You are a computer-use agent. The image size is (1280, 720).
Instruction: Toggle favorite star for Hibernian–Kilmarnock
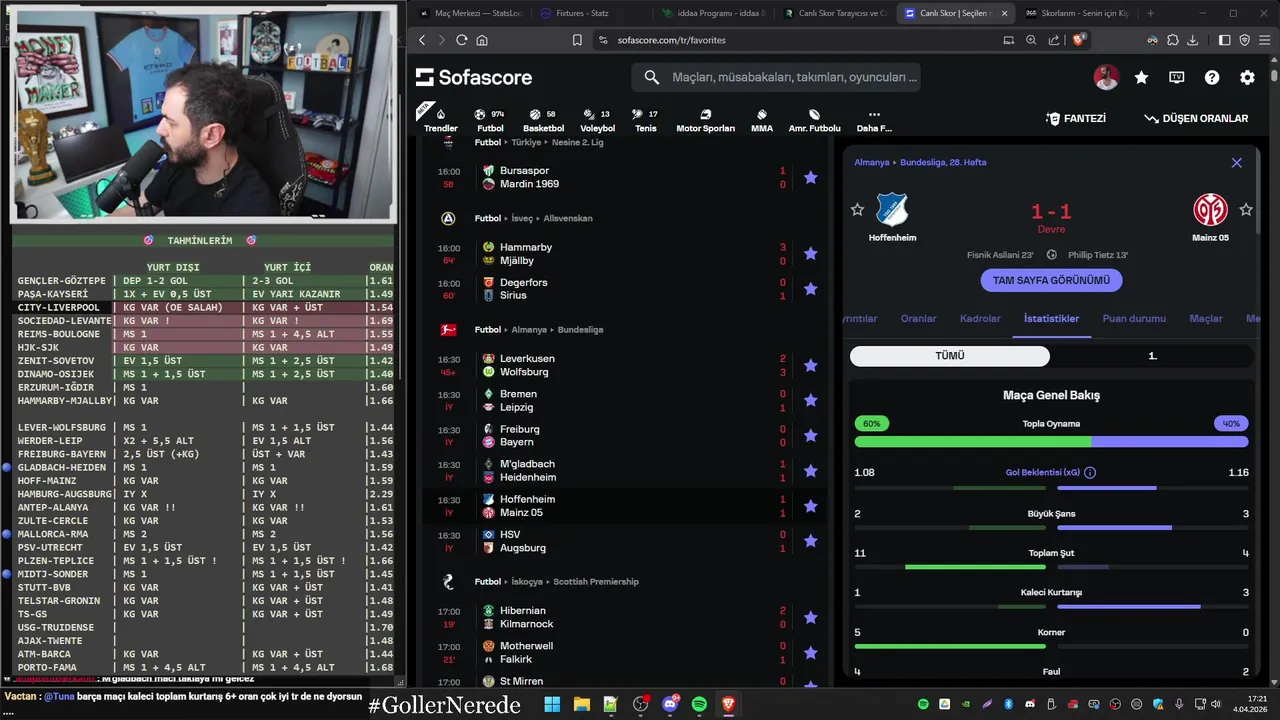(x=811, y=617)
